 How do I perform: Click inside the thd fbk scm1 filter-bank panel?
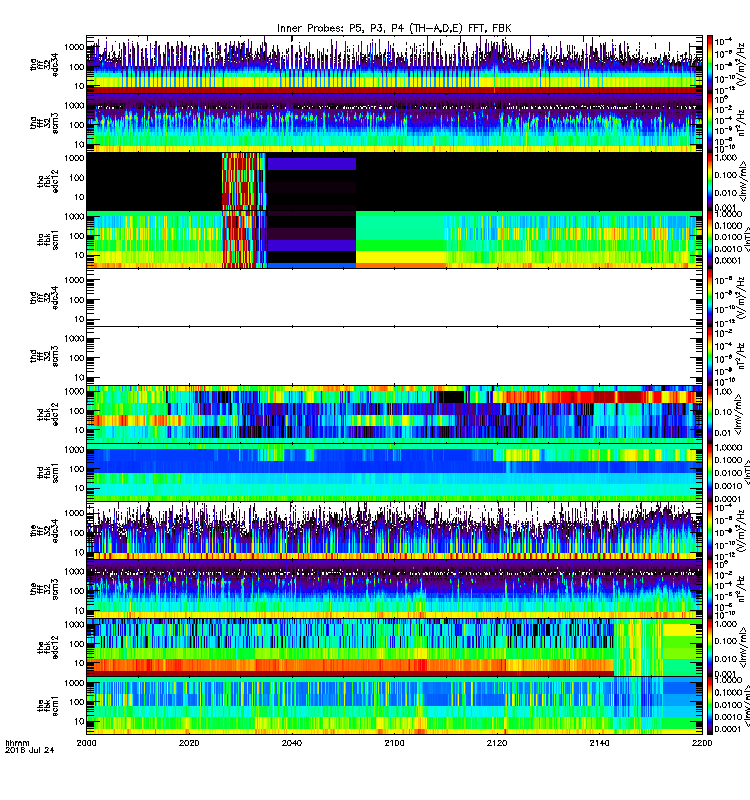(394, 473)
